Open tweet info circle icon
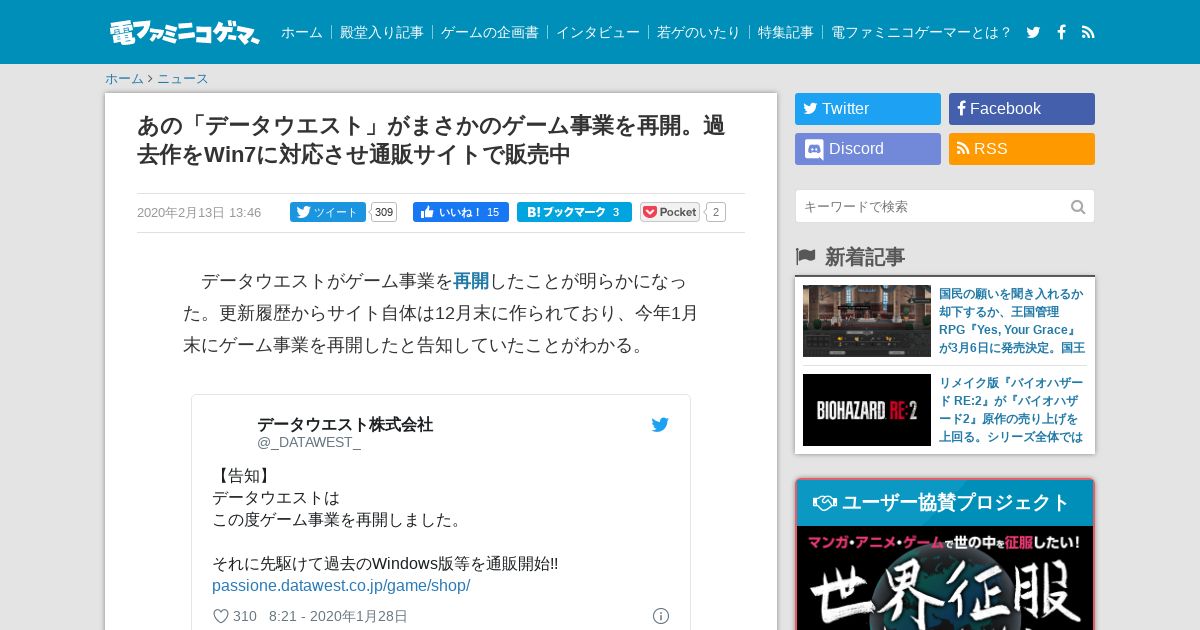The width and height of the screenshot is (1200, 630). pyautogui.click(x=661, y=616)
